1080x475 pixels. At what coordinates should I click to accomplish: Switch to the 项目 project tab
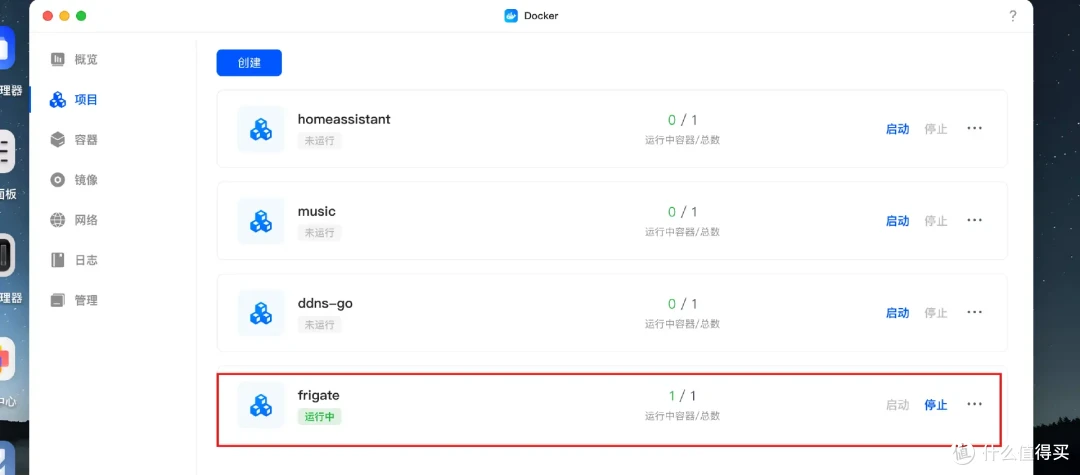[x=74, y=100]
